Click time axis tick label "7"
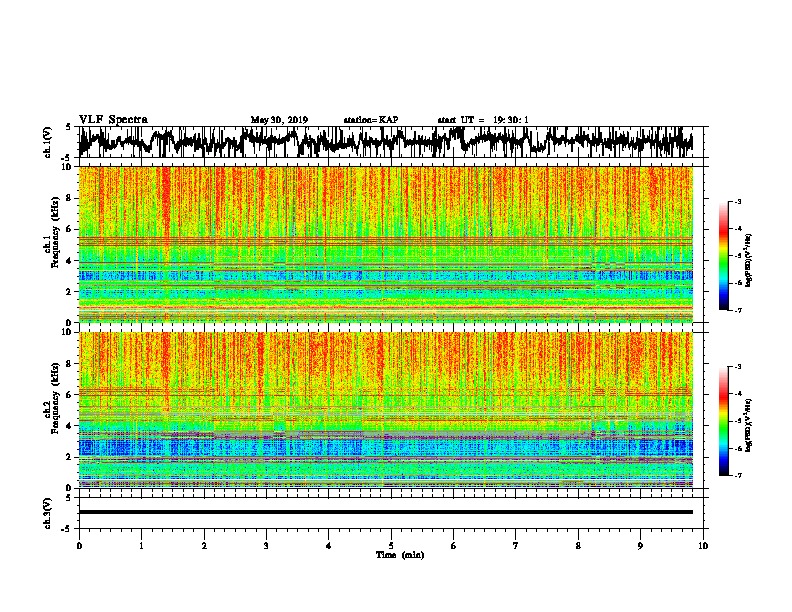 click(x=516, y=546)
